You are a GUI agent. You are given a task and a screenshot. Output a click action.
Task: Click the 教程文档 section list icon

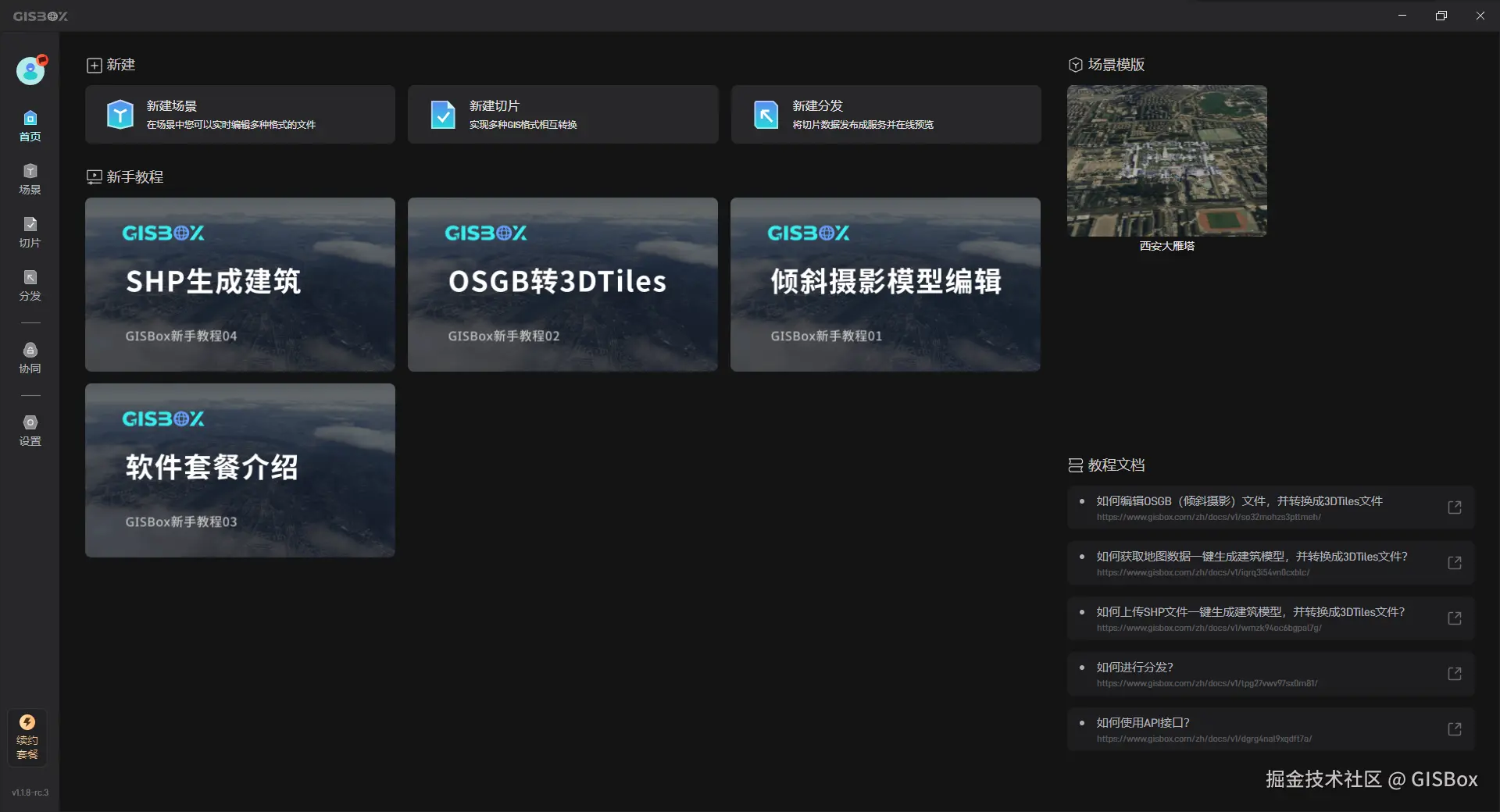point(1076,465)
